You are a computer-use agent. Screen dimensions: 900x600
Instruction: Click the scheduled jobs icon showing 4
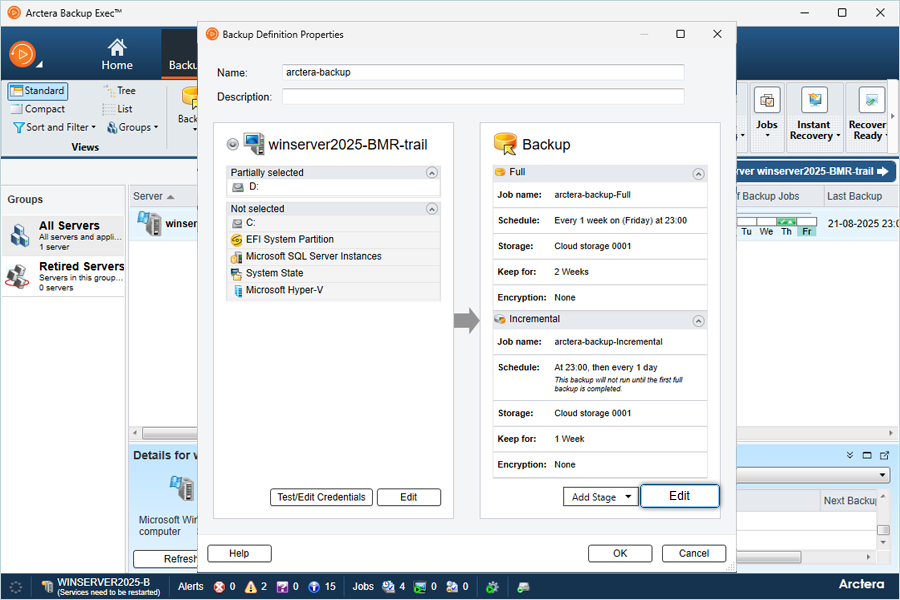[389, 587]
